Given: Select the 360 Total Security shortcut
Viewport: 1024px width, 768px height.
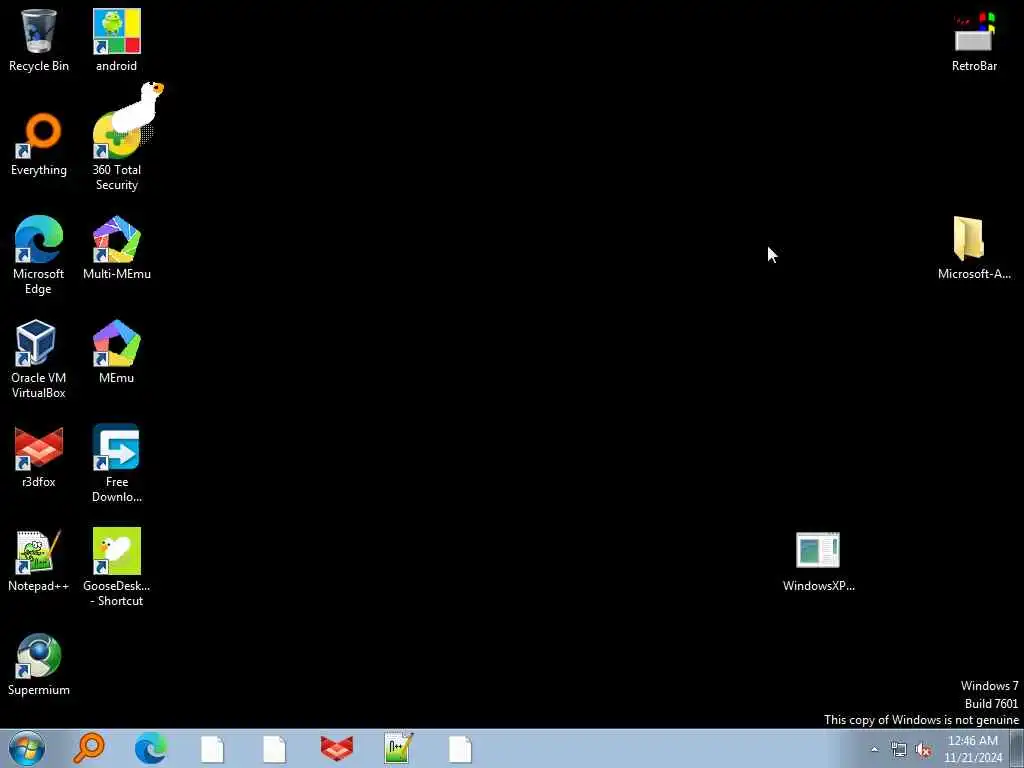Looking at the screenshot, I should point(116,152).
